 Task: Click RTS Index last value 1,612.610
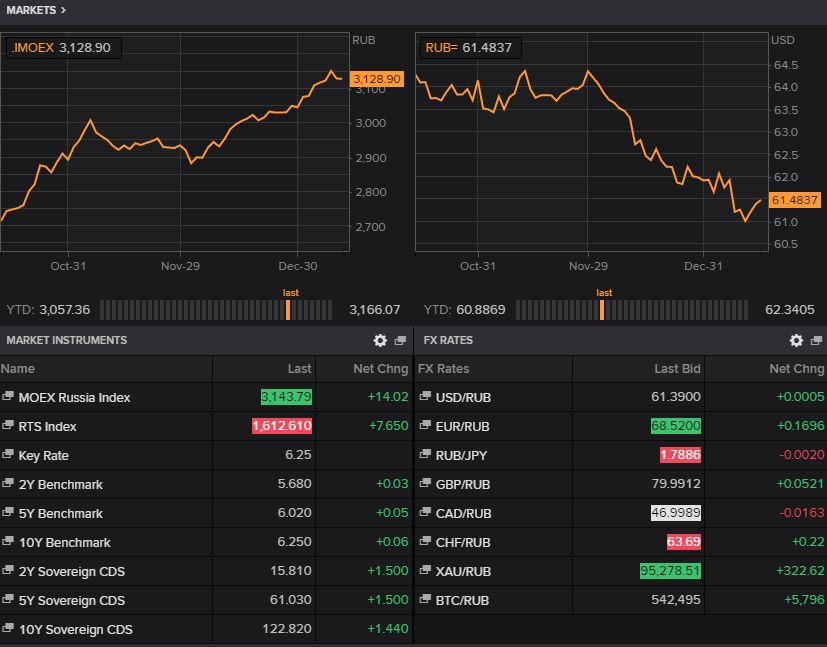pyautogui.click(x=282, y=426)
